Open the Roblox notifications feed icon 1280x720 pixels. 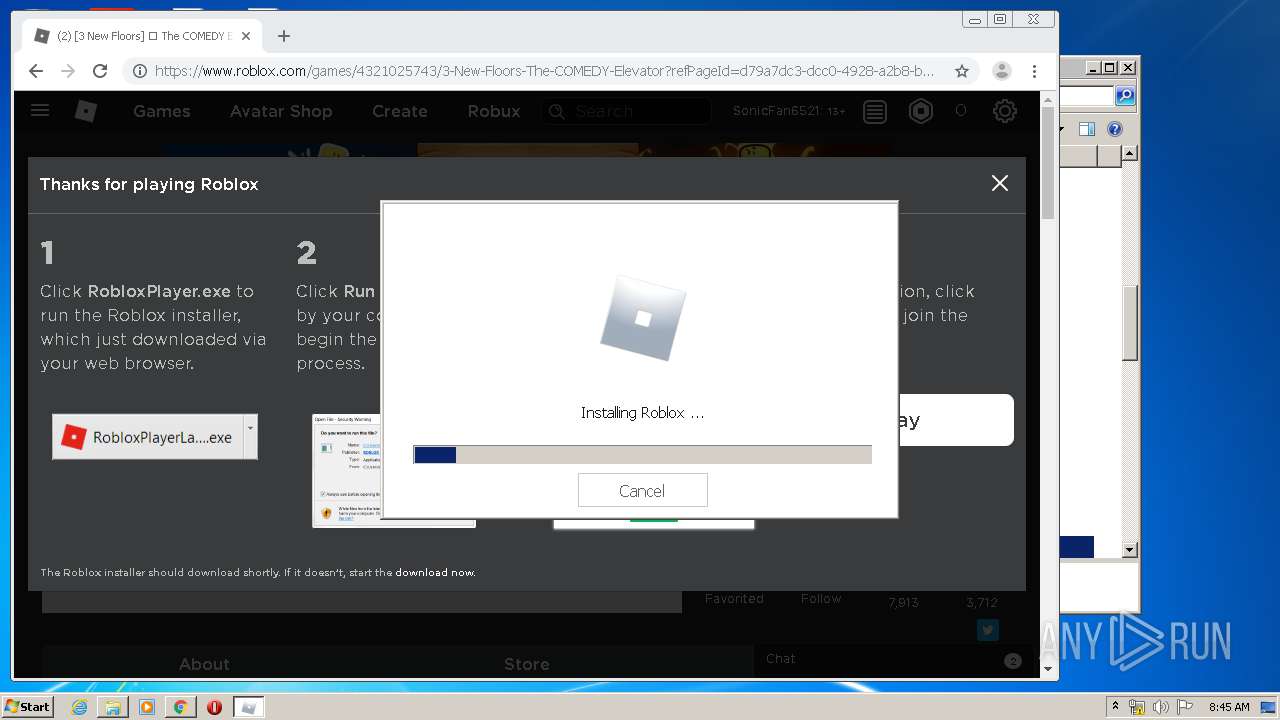875,111
